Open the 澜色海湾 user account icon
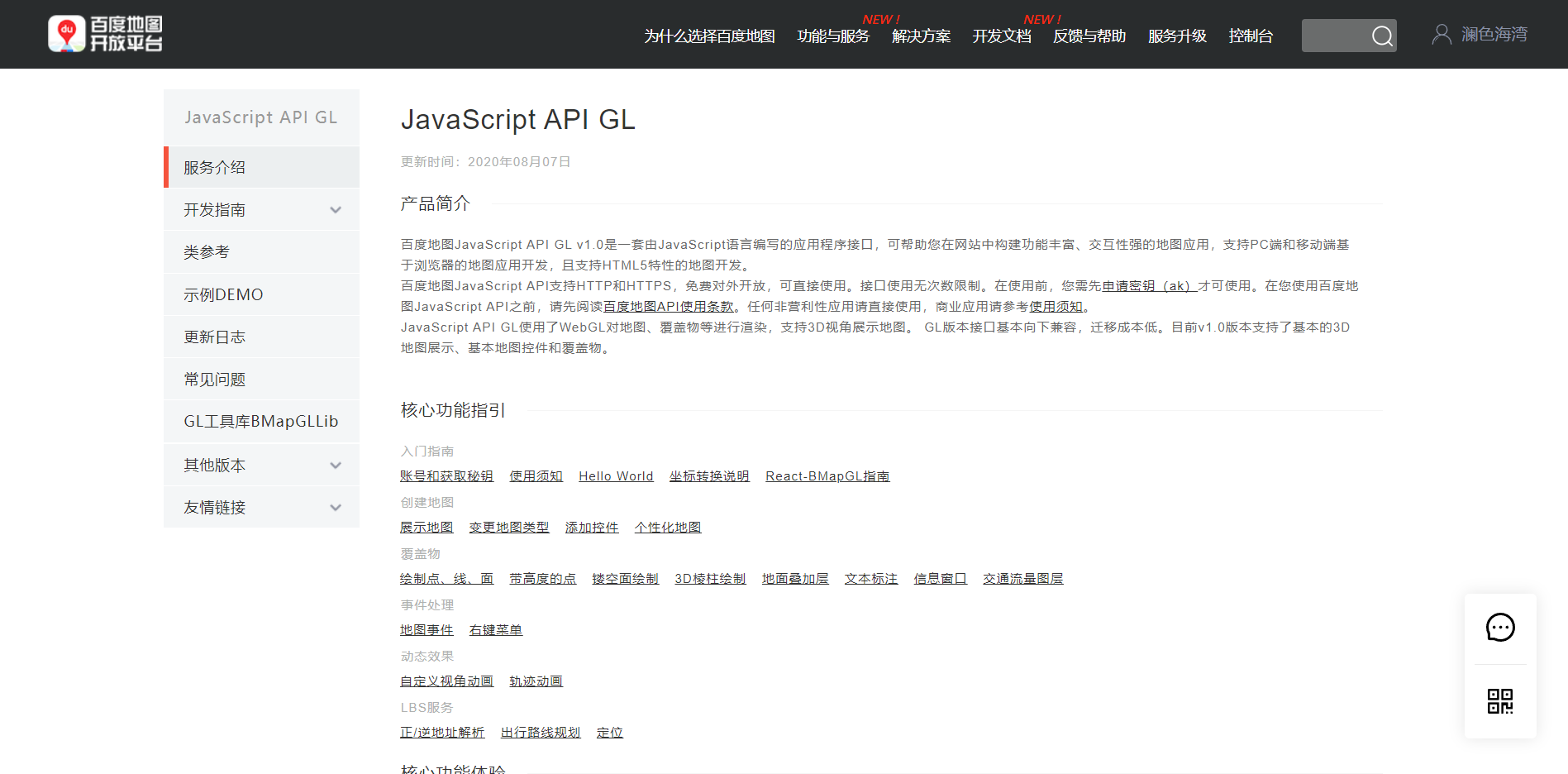Image resolution: width=1568 pixels, height=774 pixels. click(1442, 33)
